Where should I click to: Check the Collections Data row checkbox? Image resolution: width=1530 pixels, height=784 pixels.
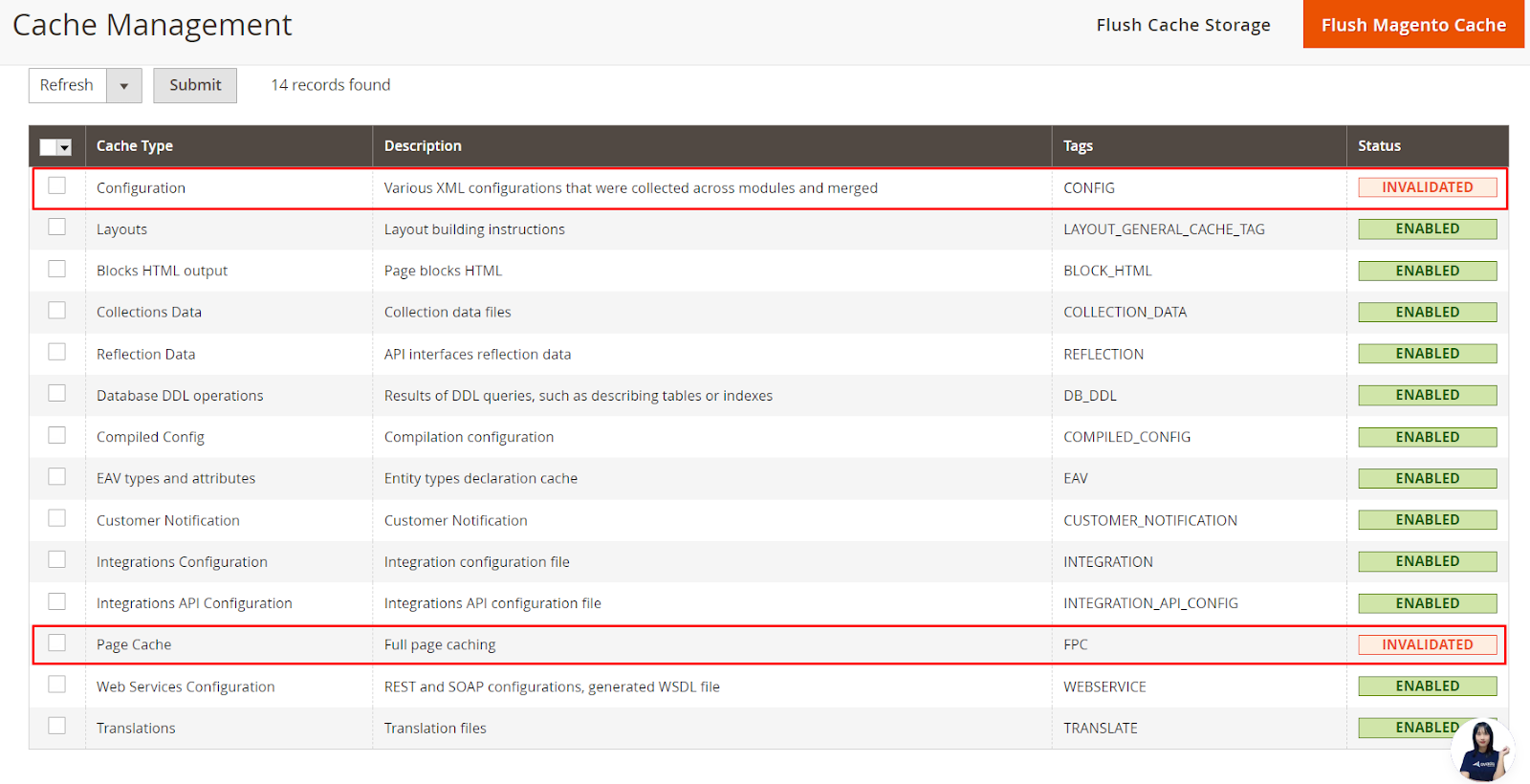(57, 310)
